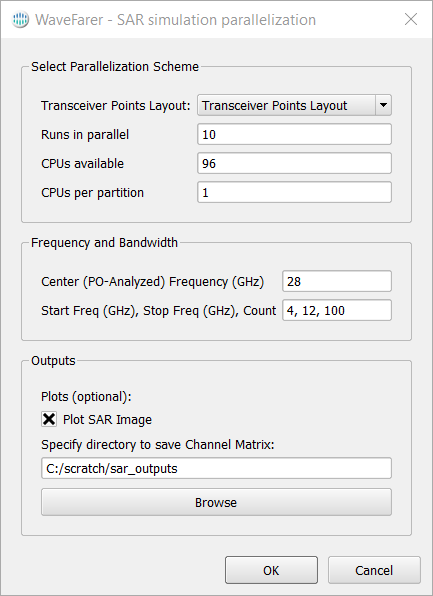Click the 'Transceiver Points Layout:' label

pyautogui.click(x=116, y=105)
